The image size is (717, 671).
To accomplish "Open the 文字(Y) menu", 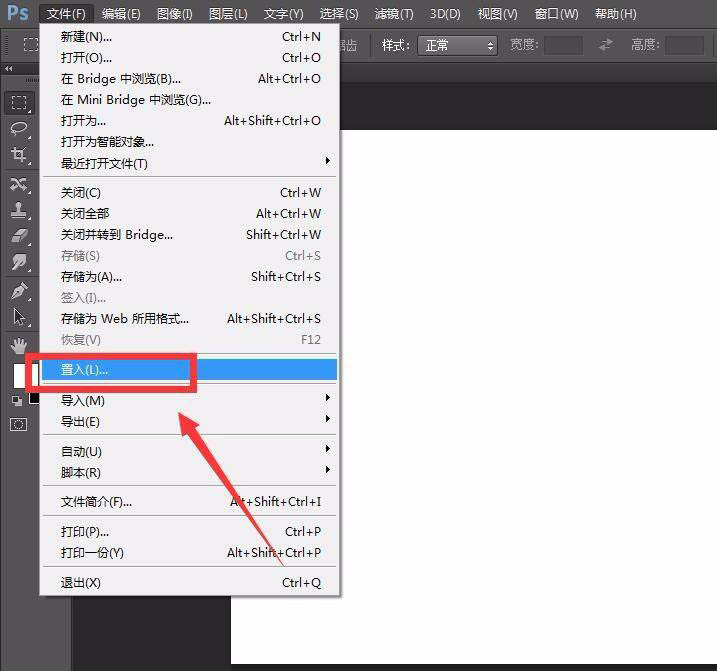I will point(284,14).
